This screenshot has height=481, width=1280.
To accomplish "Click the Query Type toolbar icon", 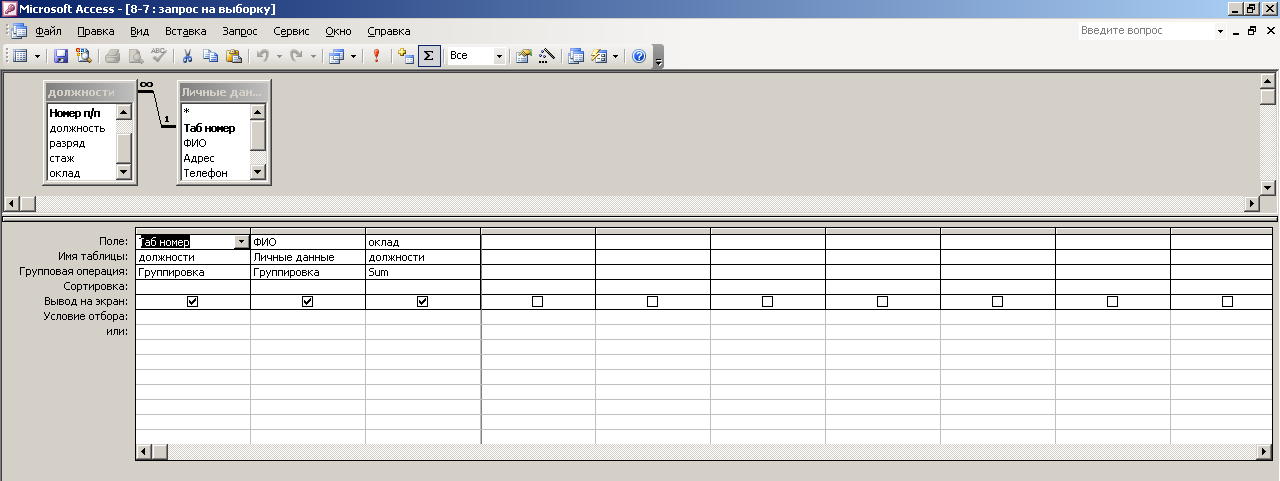I will point(336,56).
